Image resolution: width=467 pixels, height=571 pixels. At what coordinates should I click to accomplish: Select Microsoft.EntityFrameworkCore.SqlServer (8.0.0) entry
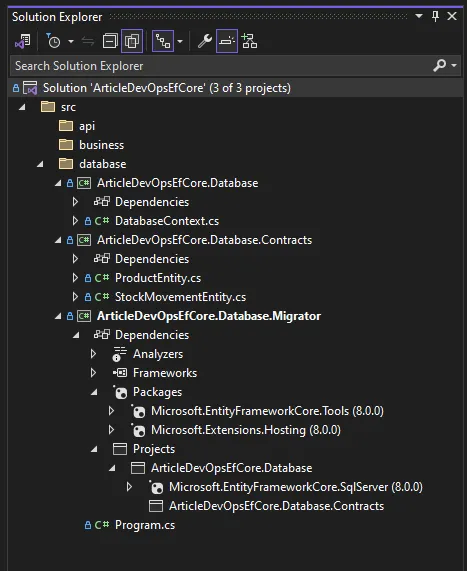point(295,487)
